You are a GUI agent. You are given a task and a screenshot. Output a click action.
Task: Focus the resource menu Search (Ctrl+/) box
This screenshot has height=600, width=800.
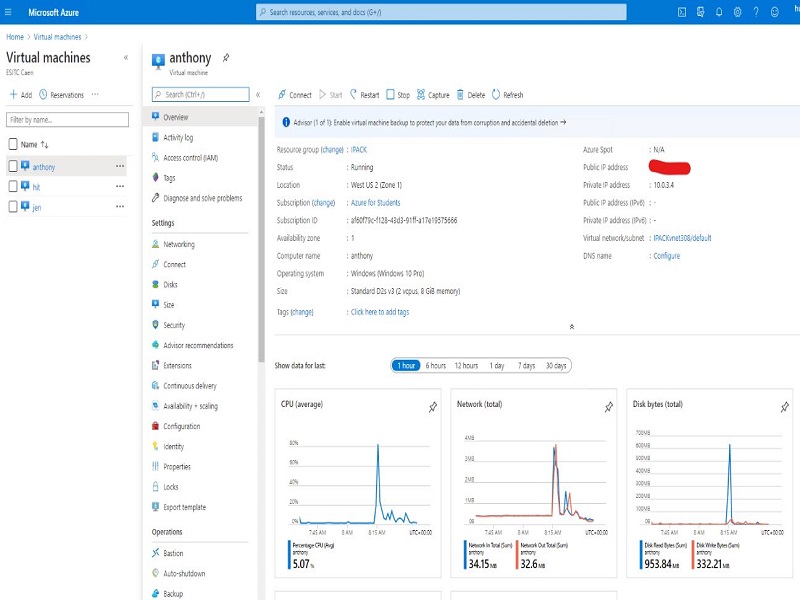pos(201,94)
